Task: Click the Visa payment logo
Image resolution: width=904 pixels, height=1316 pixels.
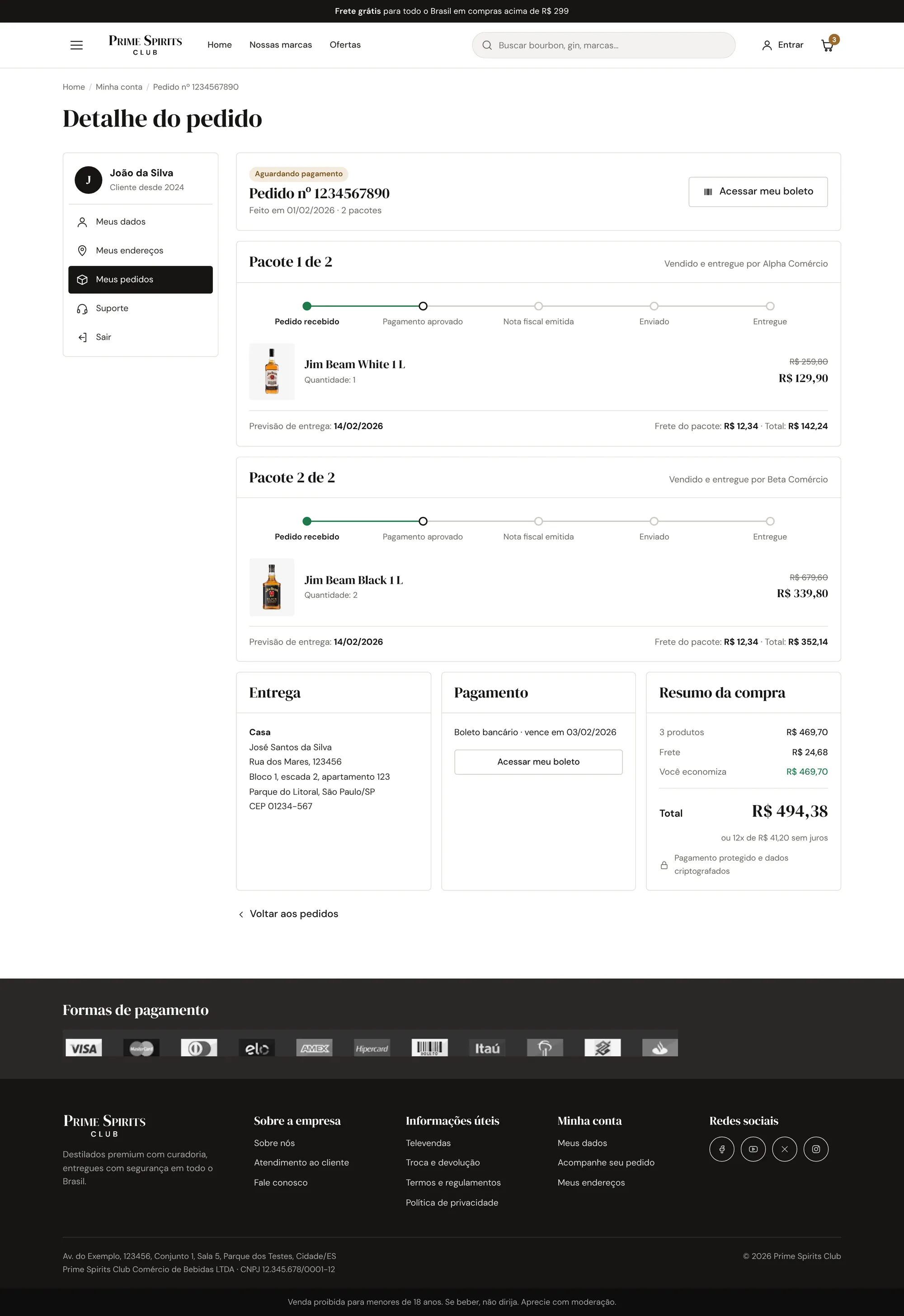Action: coord(84,1048)
